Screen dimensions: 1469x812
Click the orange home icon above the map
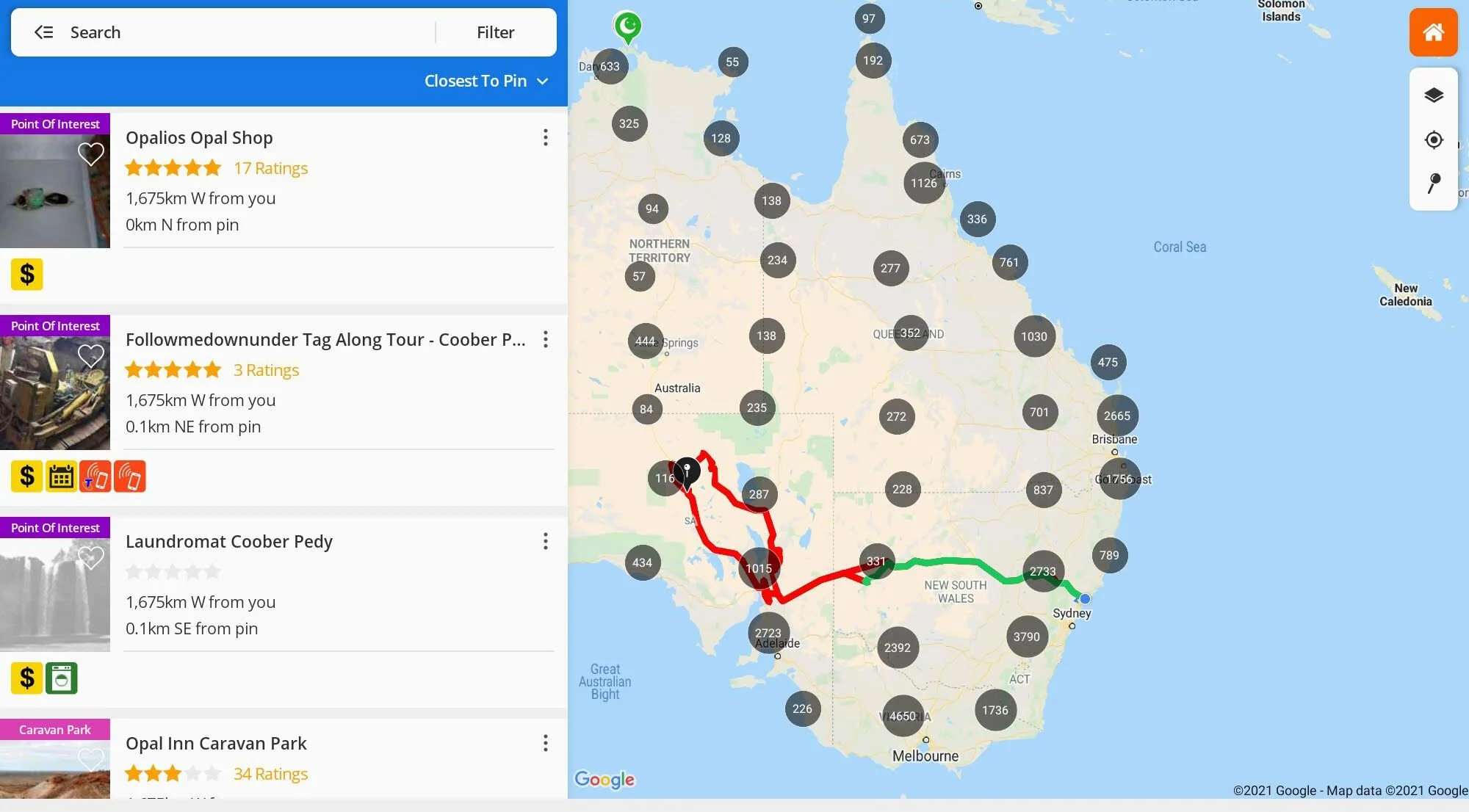coord(1433,32)
